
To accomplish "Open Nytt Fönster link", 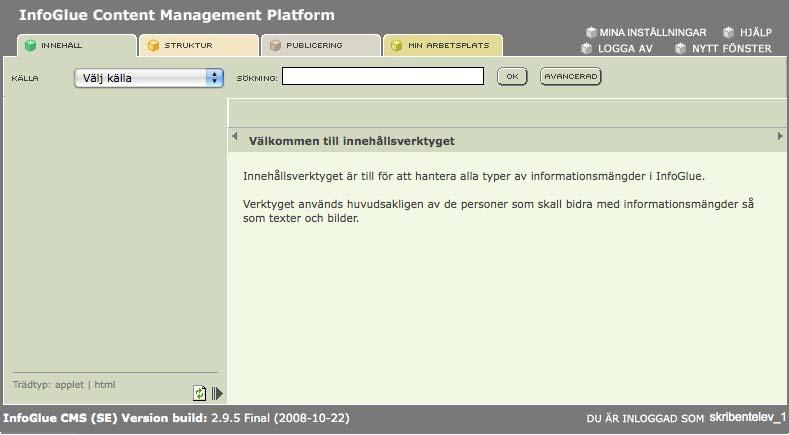I will [x=731, y=49].
